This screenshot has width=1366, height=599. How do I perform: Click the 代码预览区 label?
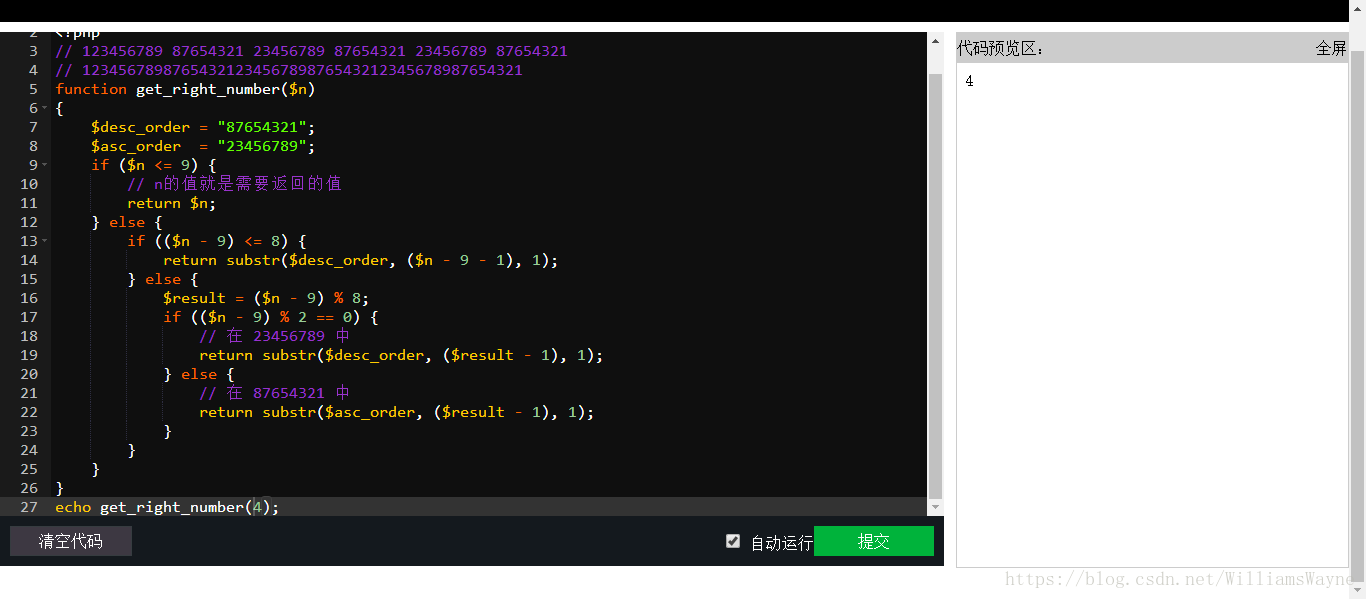[x=1001, y=48]
